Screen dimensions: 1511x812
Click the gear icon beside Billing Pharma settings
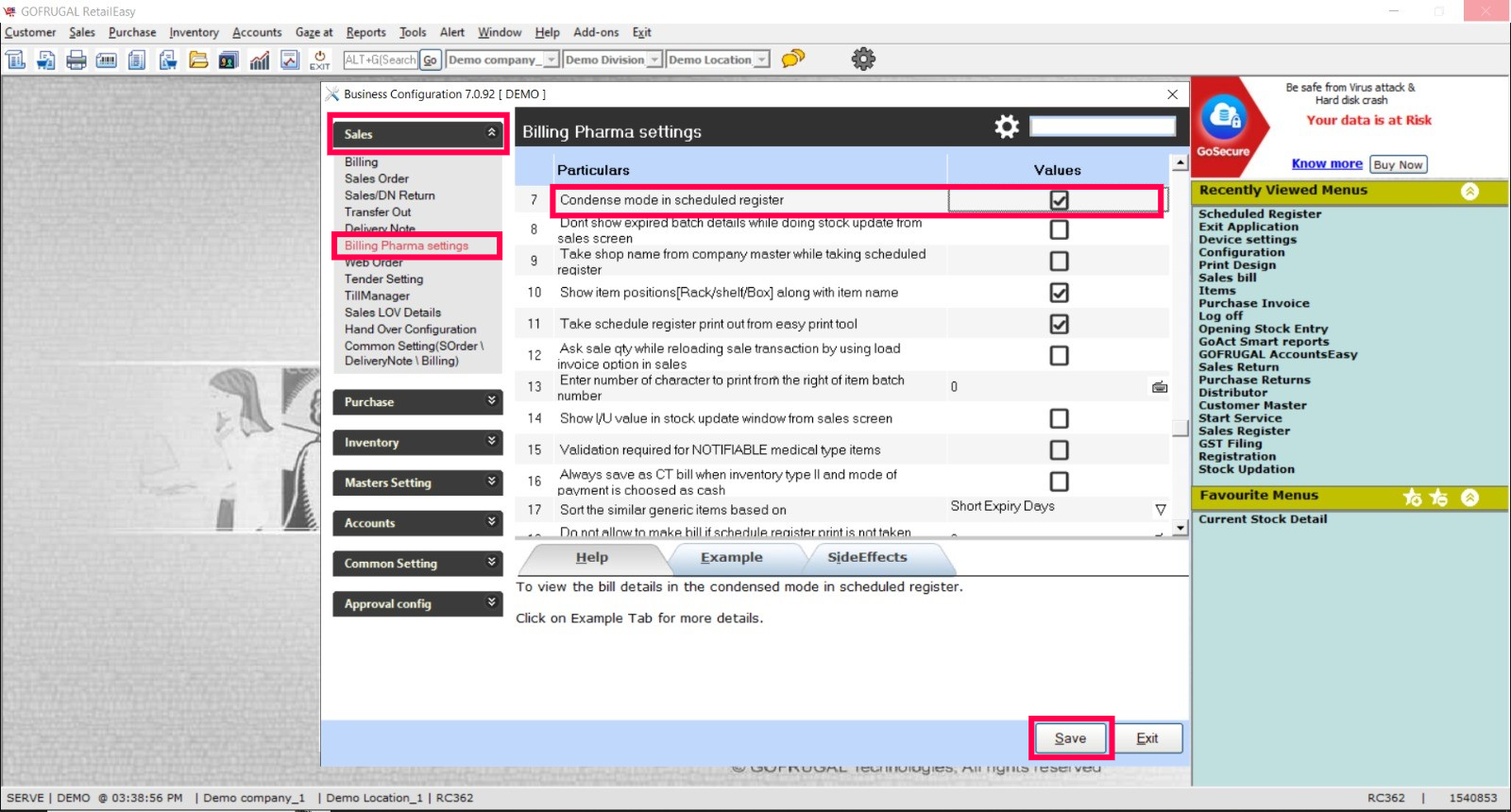[x=1007, y=127]
